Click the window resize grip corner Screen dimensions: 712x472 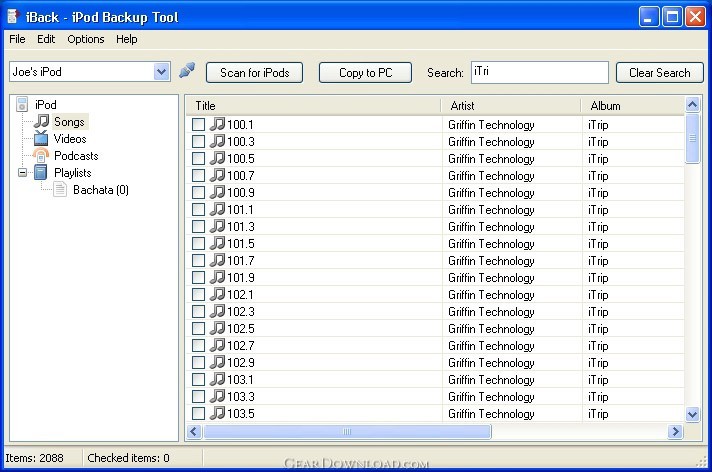pos(702,462)
